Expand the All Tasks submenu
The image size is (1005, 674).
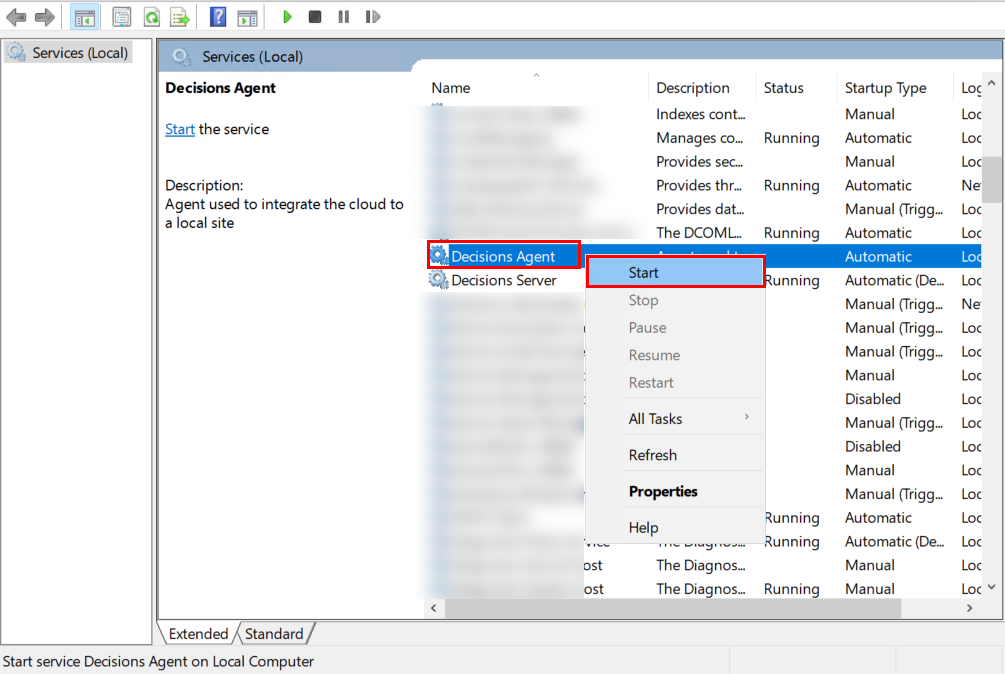(676, 418)
